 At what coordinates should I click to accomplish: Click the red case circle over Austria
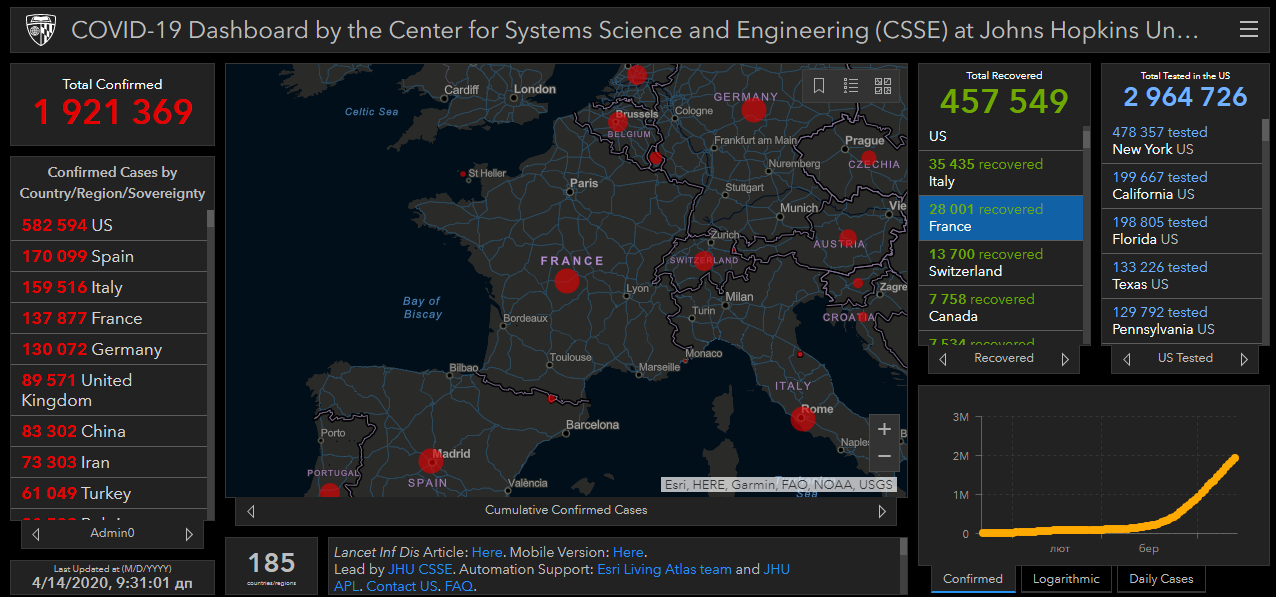pos(848,239)
